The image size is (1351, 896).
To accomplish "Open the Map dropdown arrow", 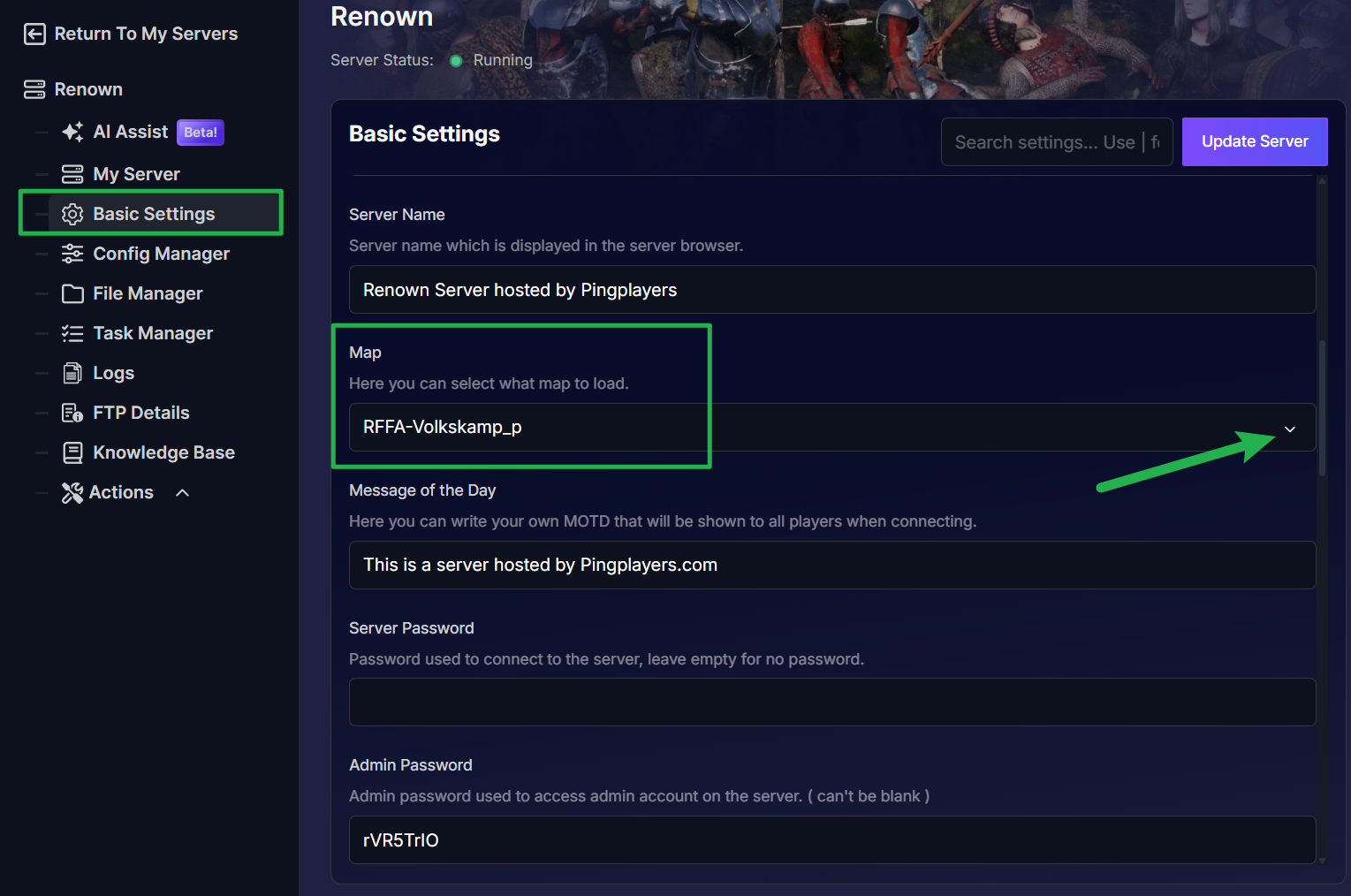I will tap(1289, 429).
